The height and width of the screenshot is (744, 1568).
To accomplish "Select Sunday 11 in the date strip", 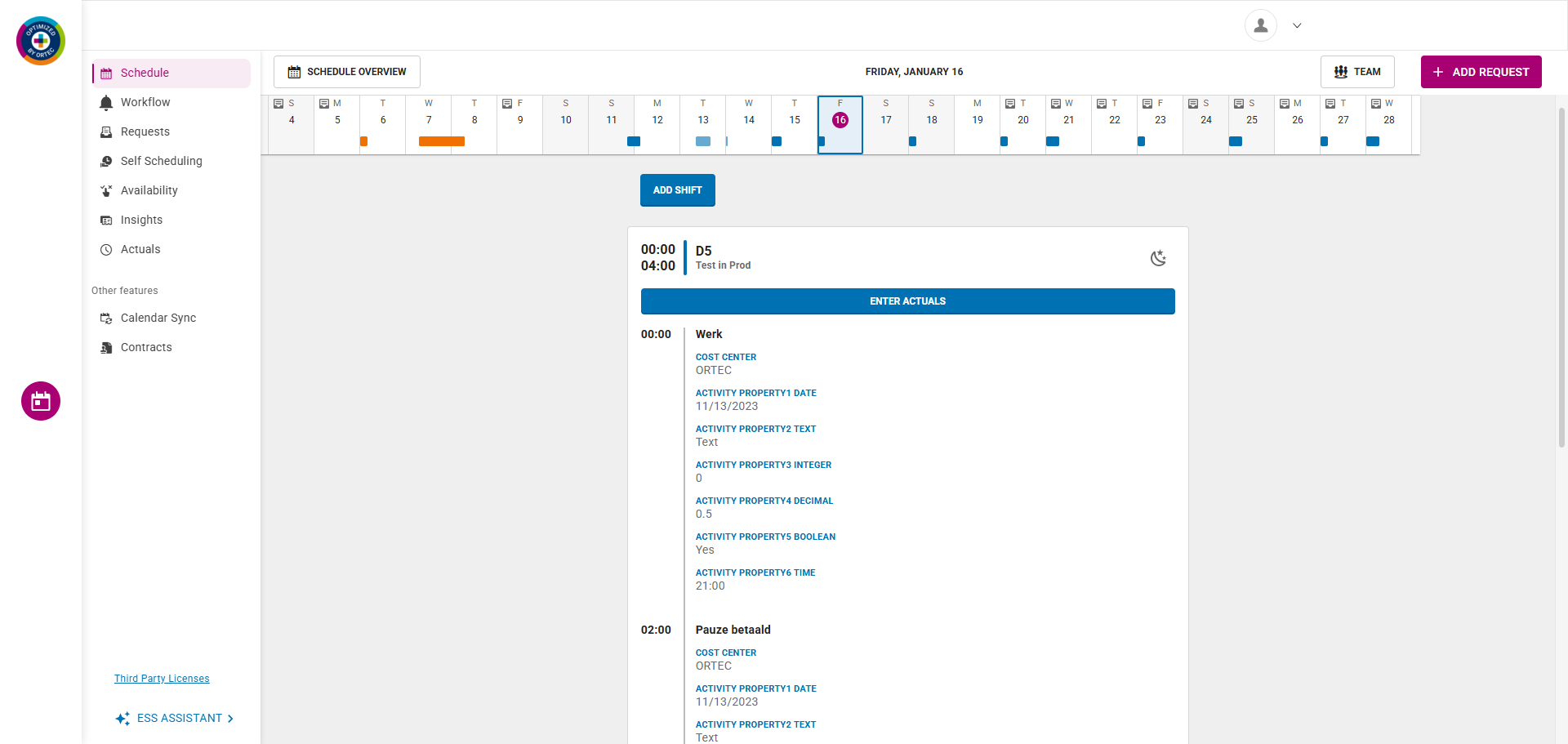I will (612, 125).
